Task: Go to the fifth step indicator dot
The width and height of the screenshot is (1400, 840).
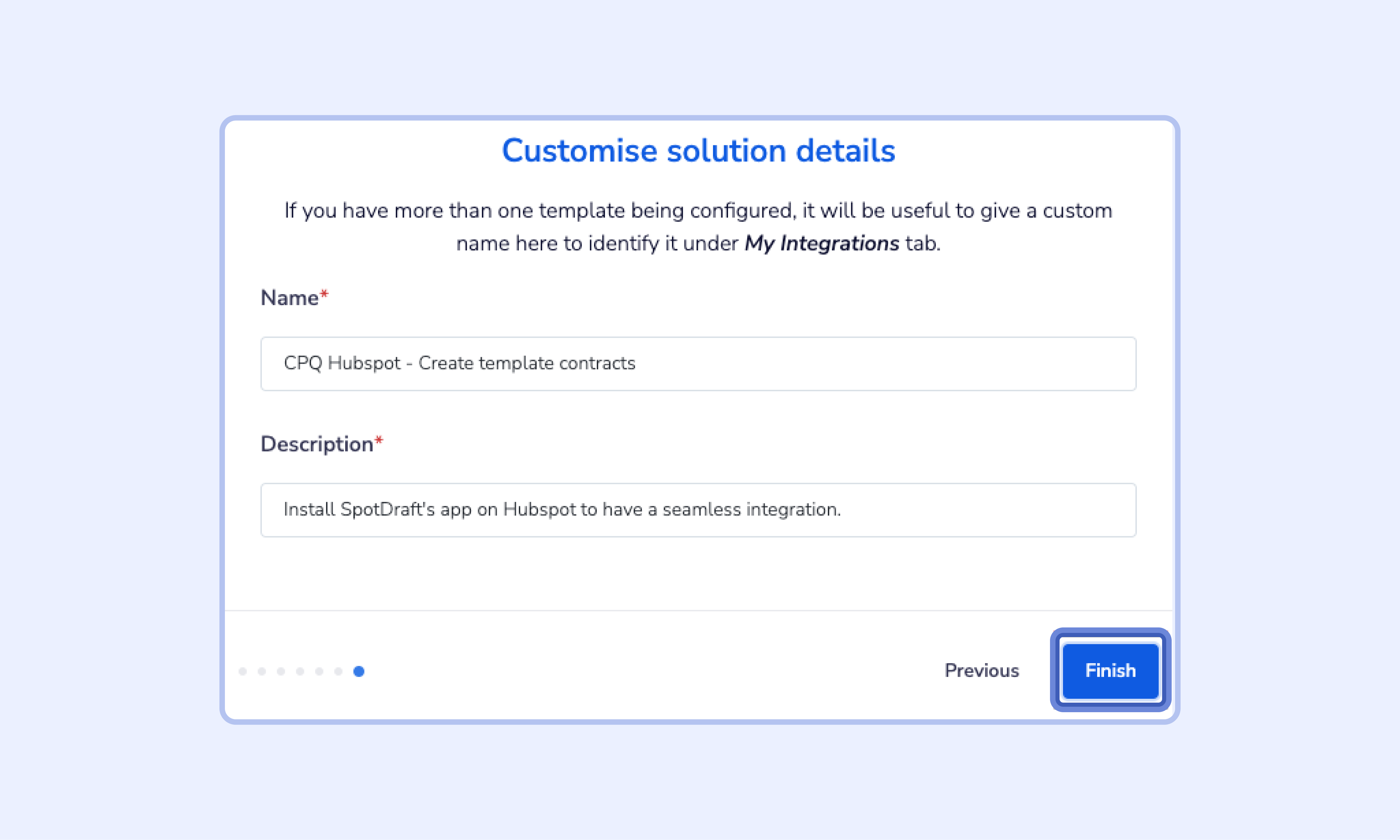Action: click(x=319, y=671)
